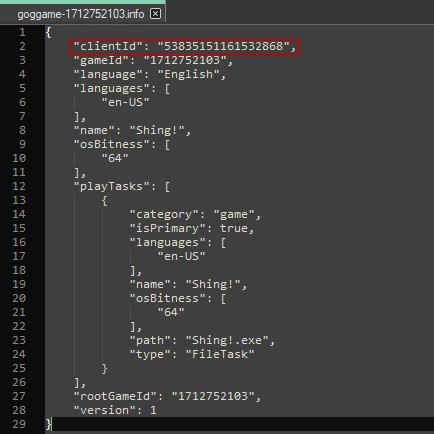Click "en-US" on line 17
Viewport: 434px width, 434px height.
(x=182, y=256)
